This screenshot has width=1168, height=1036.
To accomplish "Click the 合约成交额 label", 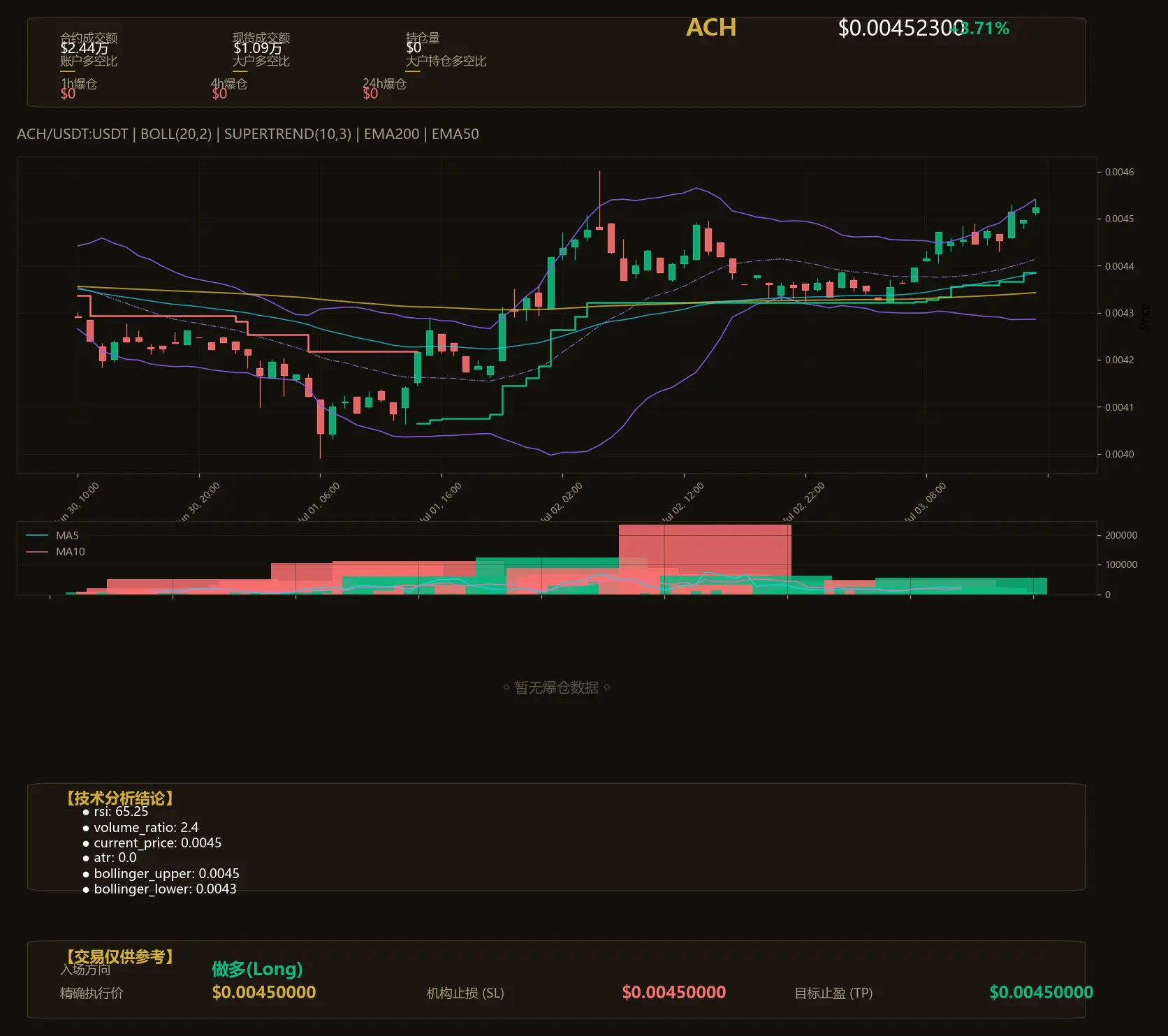I will tap(89, 38).
